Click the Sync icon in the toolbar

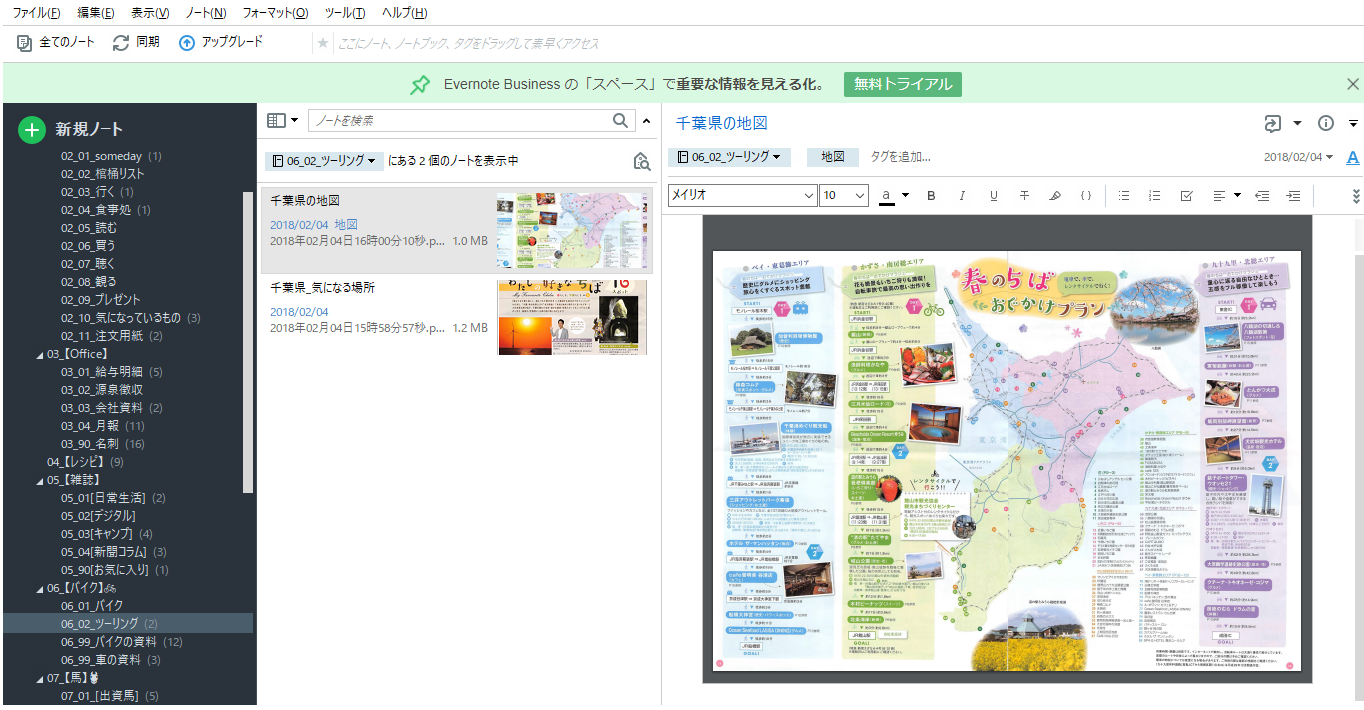(x=121, y=42)
